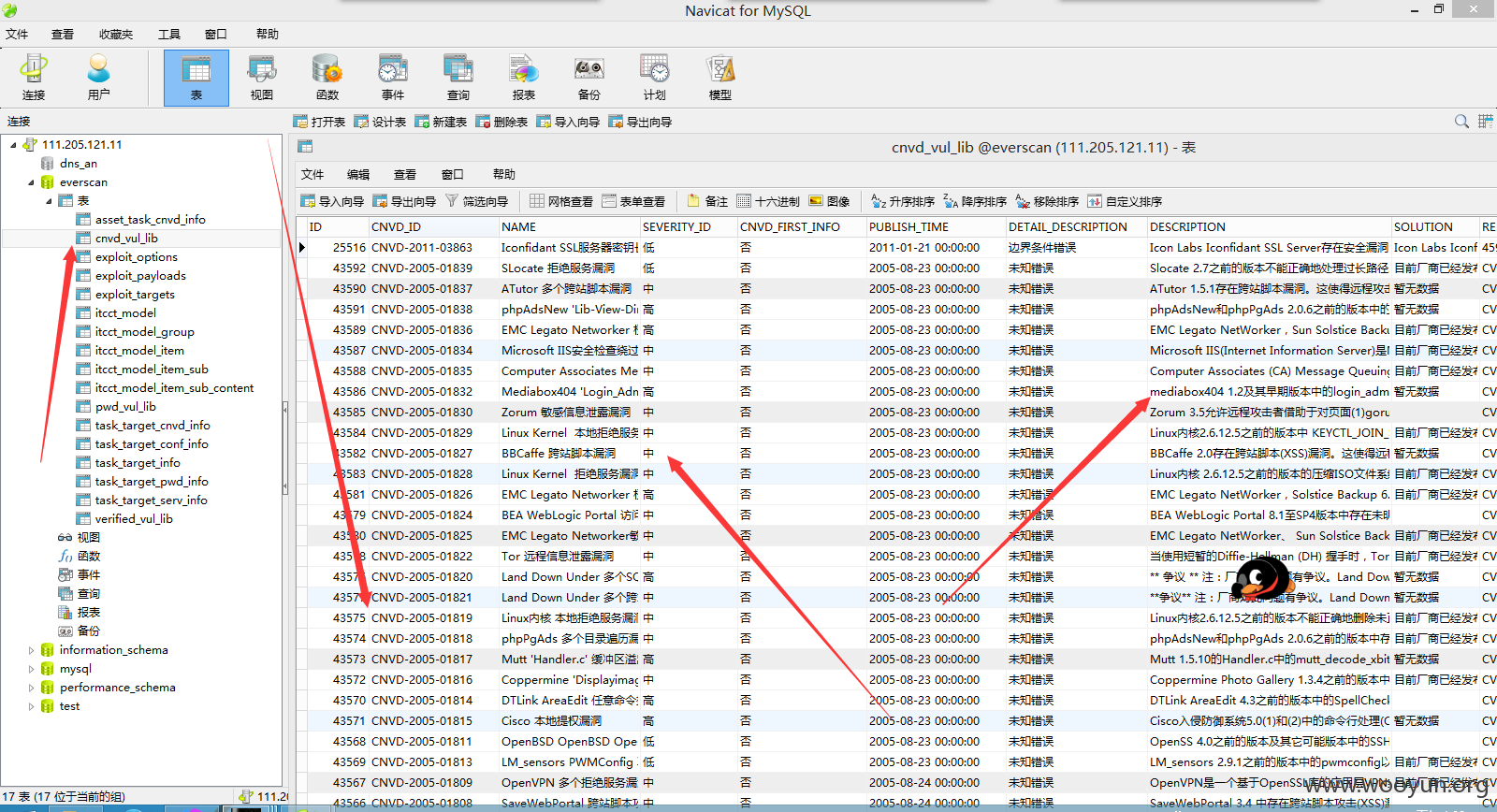Select the asset_task_cnvd_info table
The image size is (1497, 812).
(x=150, y=219)
